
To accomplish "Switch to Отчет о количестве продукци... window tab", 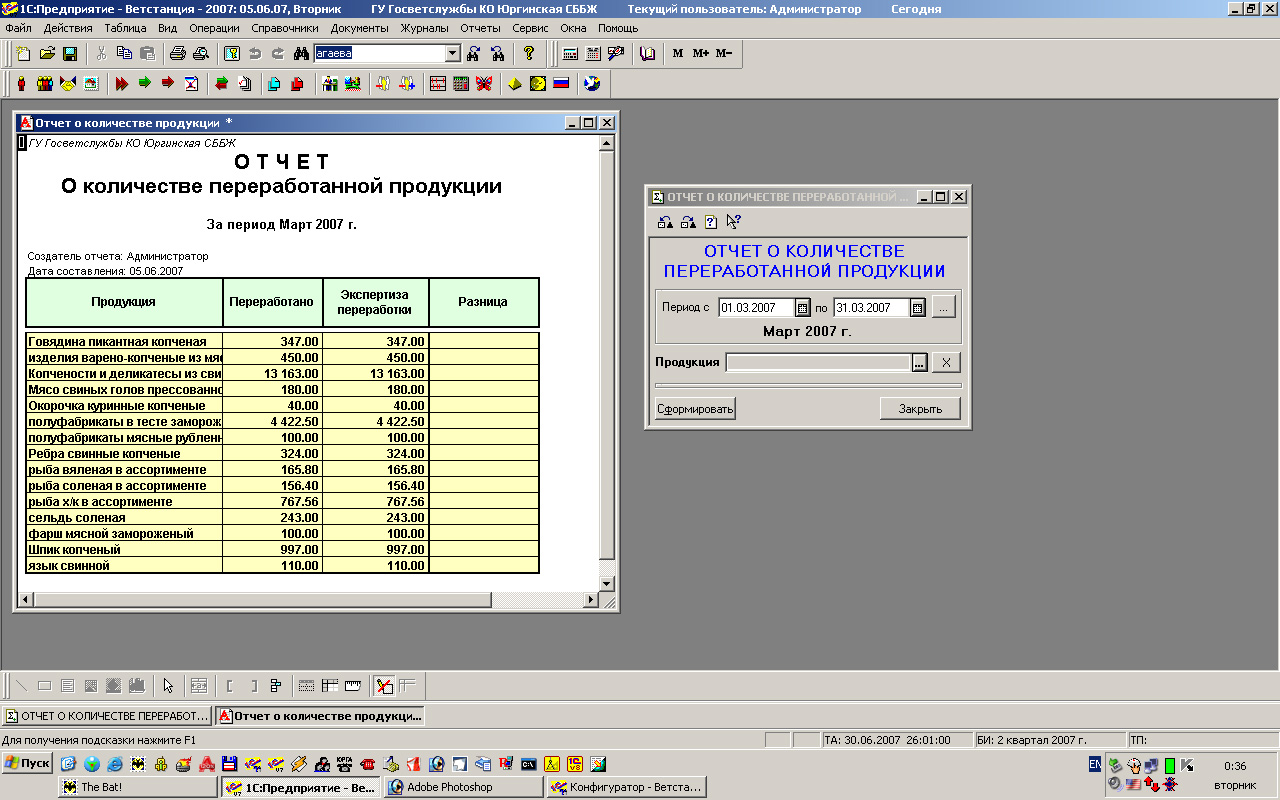I will tap(320, 716).
